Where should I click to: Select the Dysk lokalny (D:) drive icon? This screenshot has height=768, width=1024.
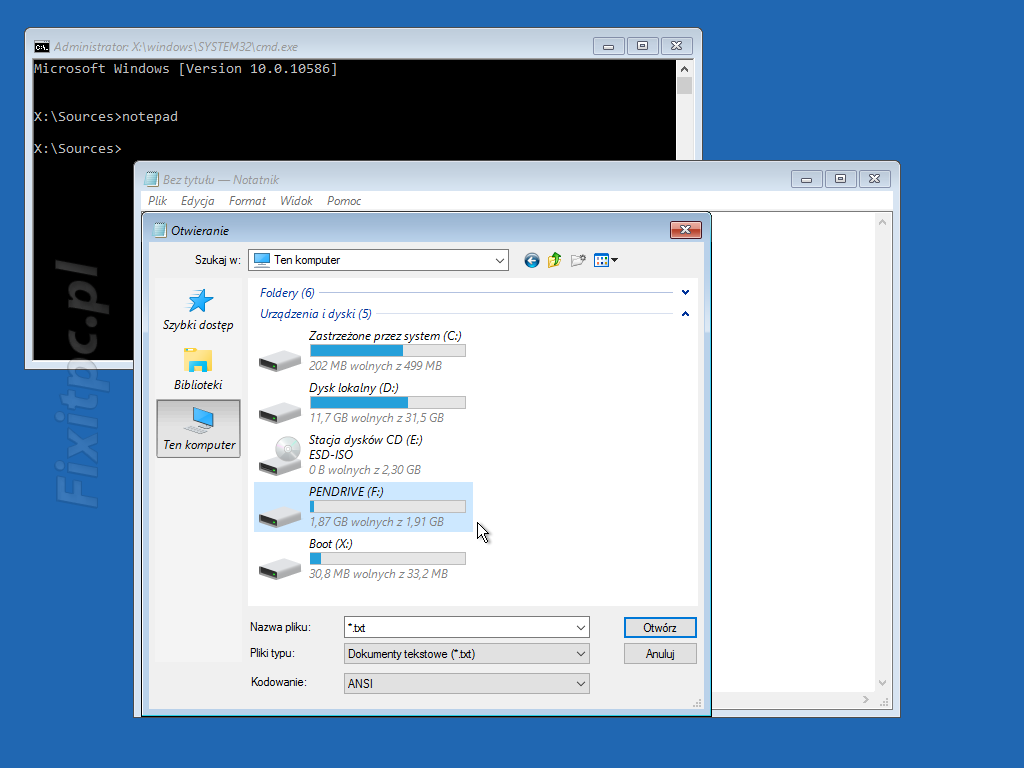pos(280,411)
